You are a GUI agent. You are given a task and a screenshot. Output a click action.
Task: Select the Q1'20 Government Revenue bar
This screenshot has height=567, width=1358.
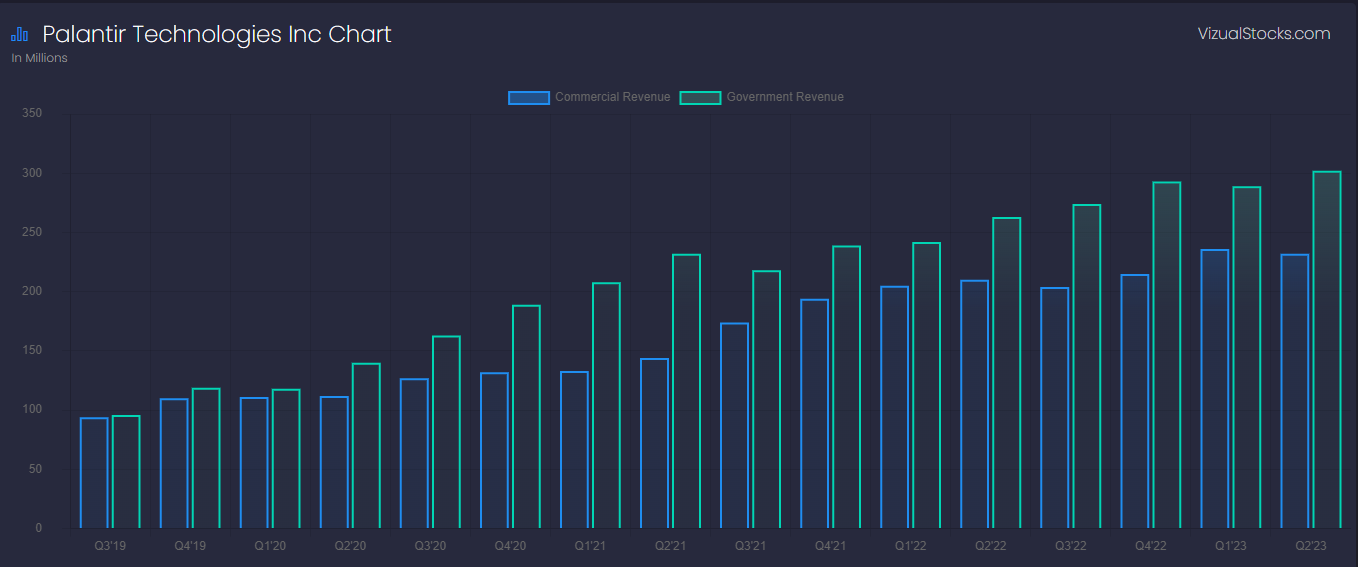(286, 459)
